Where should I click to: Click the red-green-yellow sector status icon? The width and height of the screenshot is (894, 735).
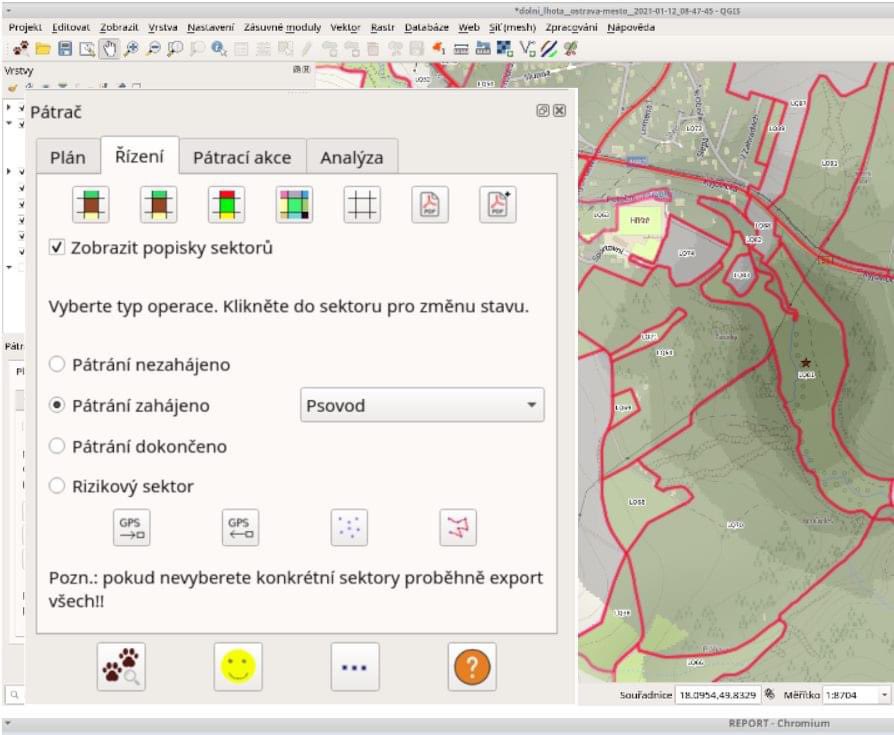coord(226,204)
